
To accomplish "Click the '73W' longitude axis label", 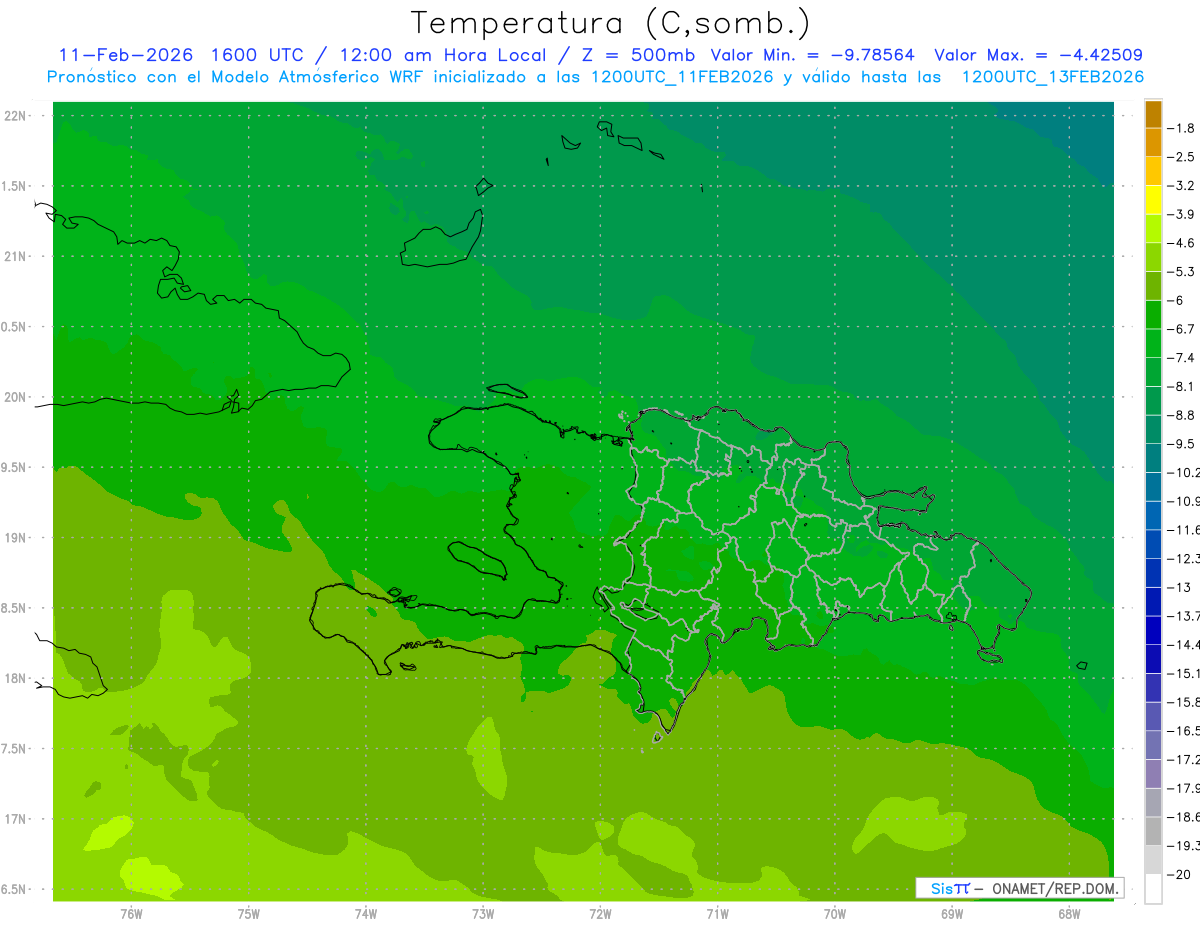I will [482, 914].
